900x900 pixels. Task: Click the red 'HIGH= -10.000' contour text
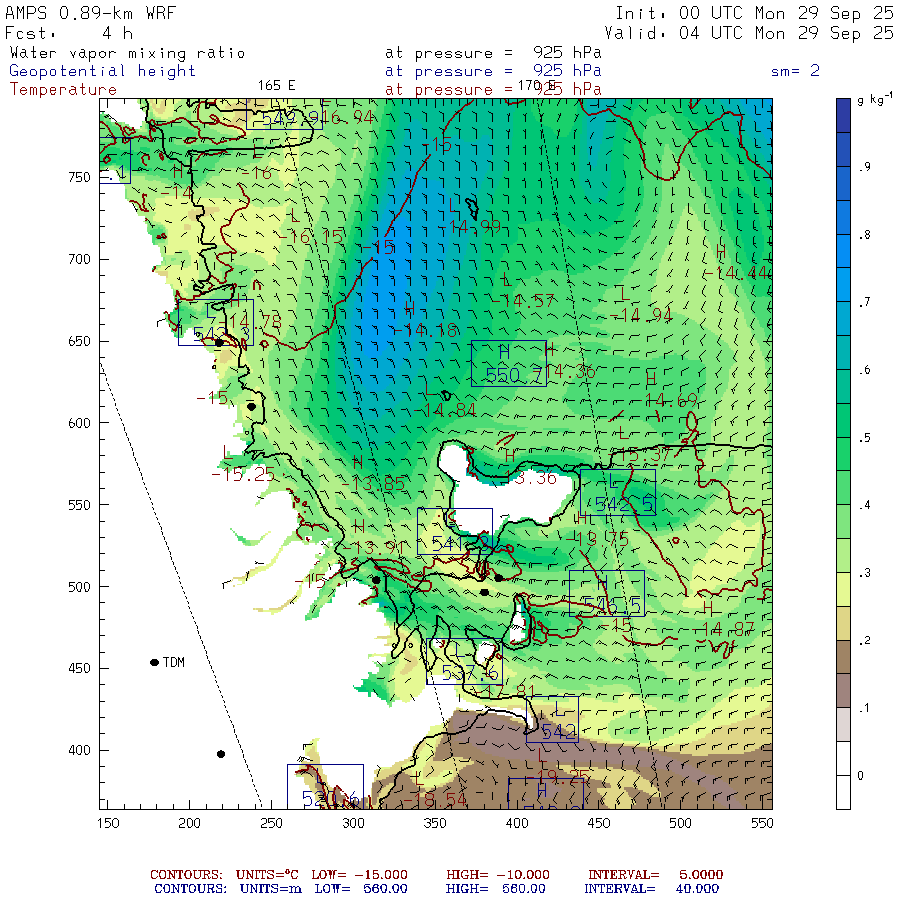point(498,875)
